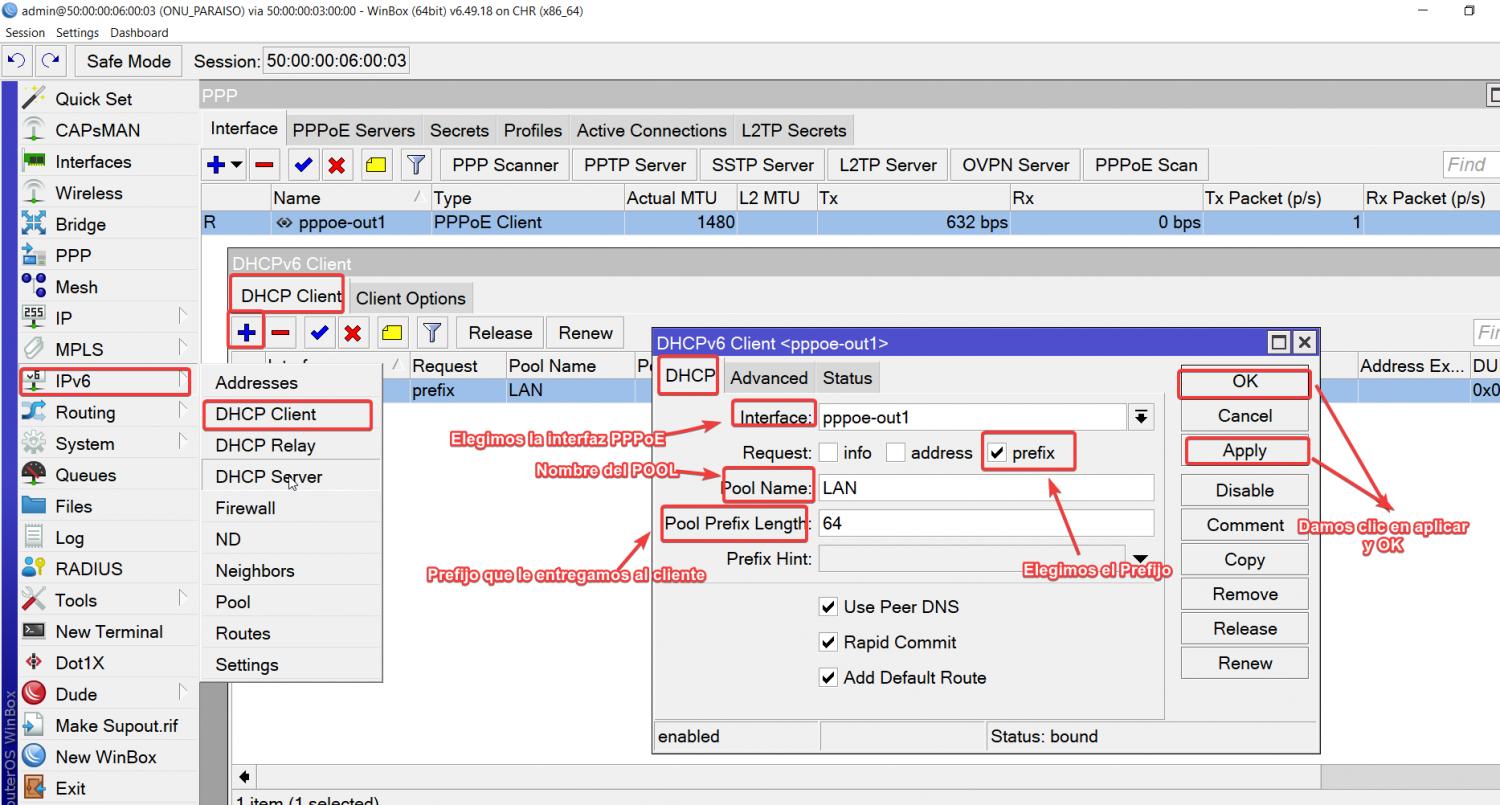This screenshot has height=805, width=1500.
Task: Switch to the Advanced tab
Action: [768, 378]
